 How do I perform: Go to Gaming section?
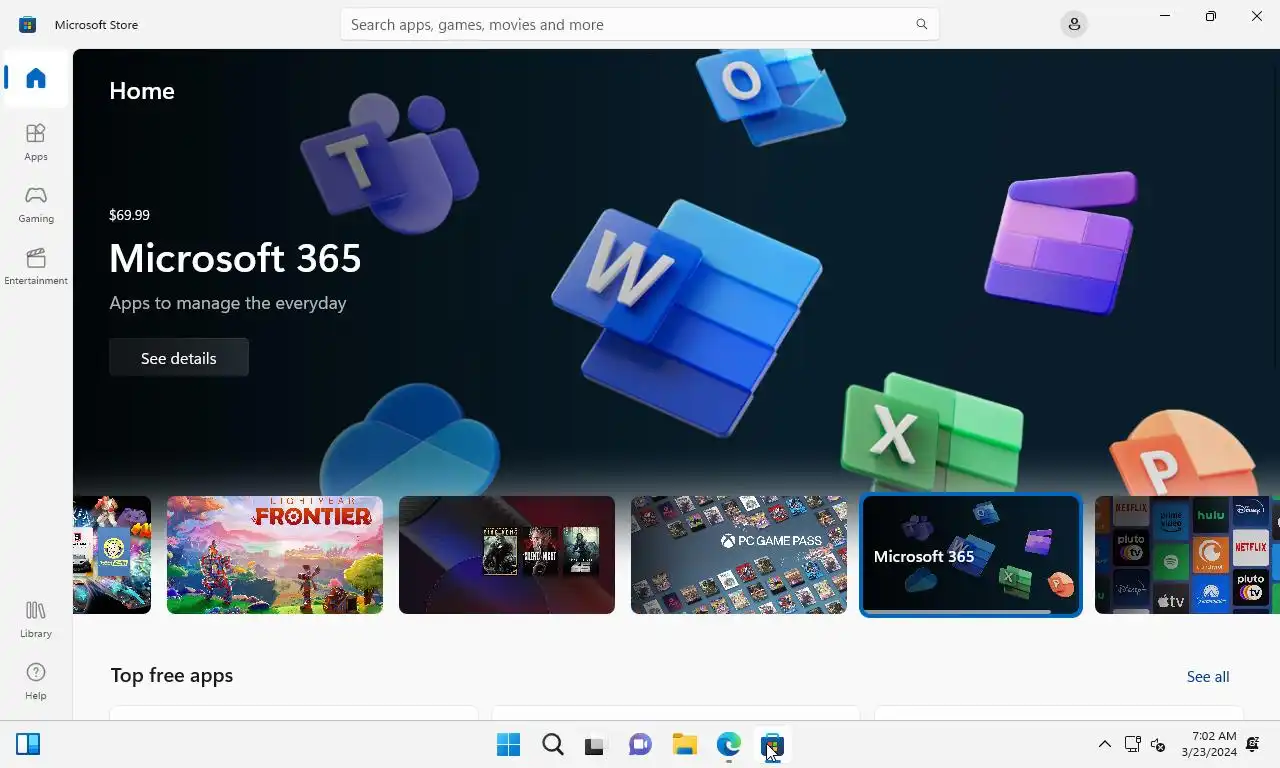[36, 204]
